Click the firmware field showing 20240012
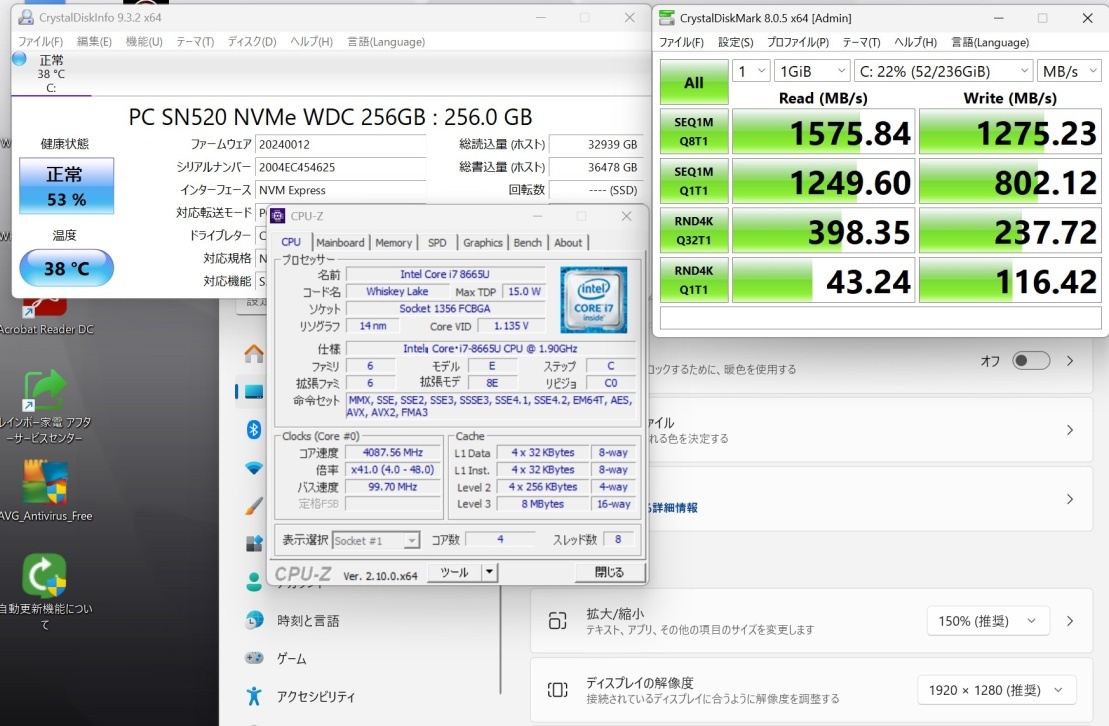 [x=340, y=144]
